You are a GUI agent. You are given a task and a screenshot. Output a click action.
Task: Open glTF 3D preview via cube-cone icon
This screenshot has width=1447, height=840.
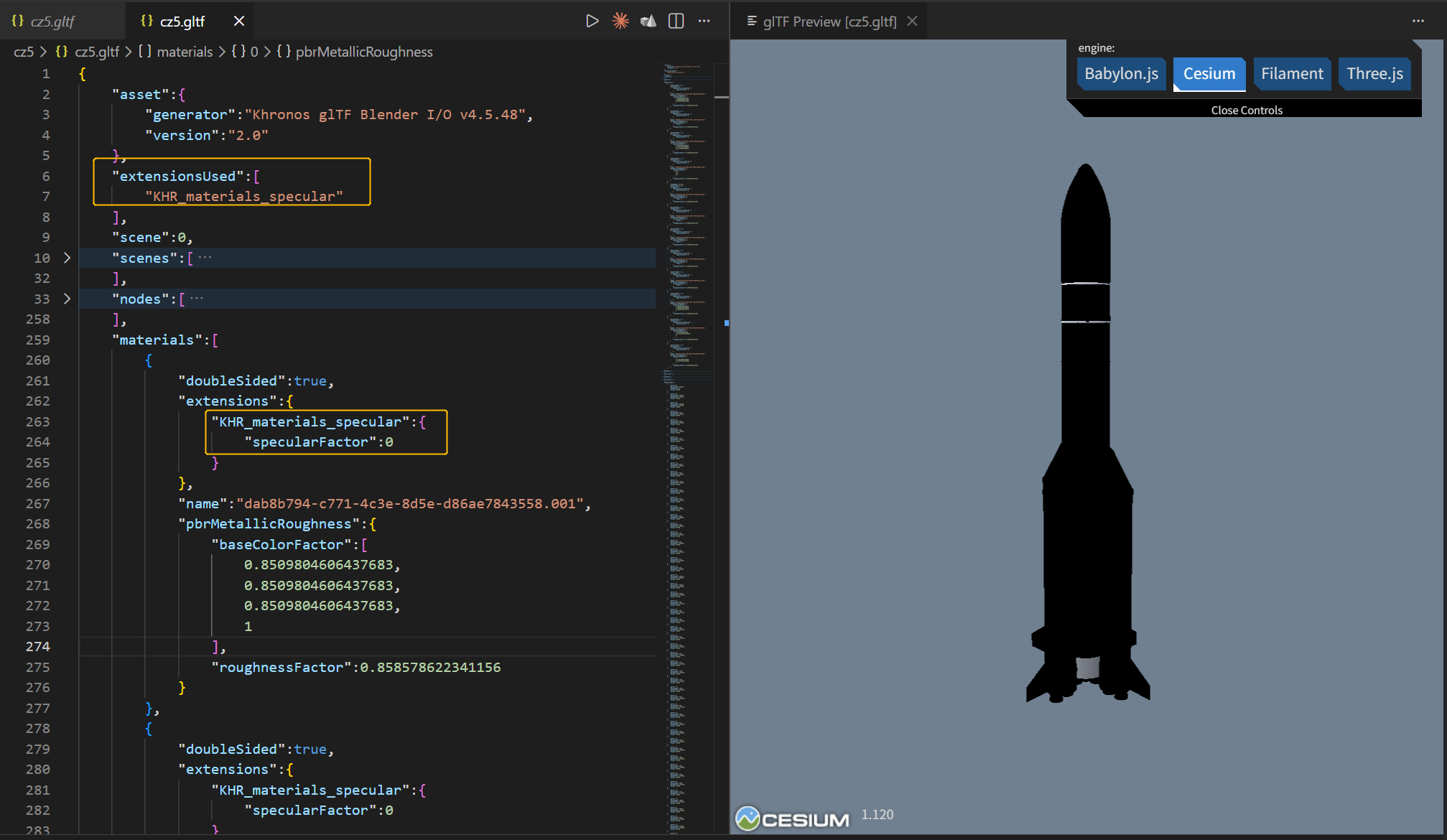[648, 21]
